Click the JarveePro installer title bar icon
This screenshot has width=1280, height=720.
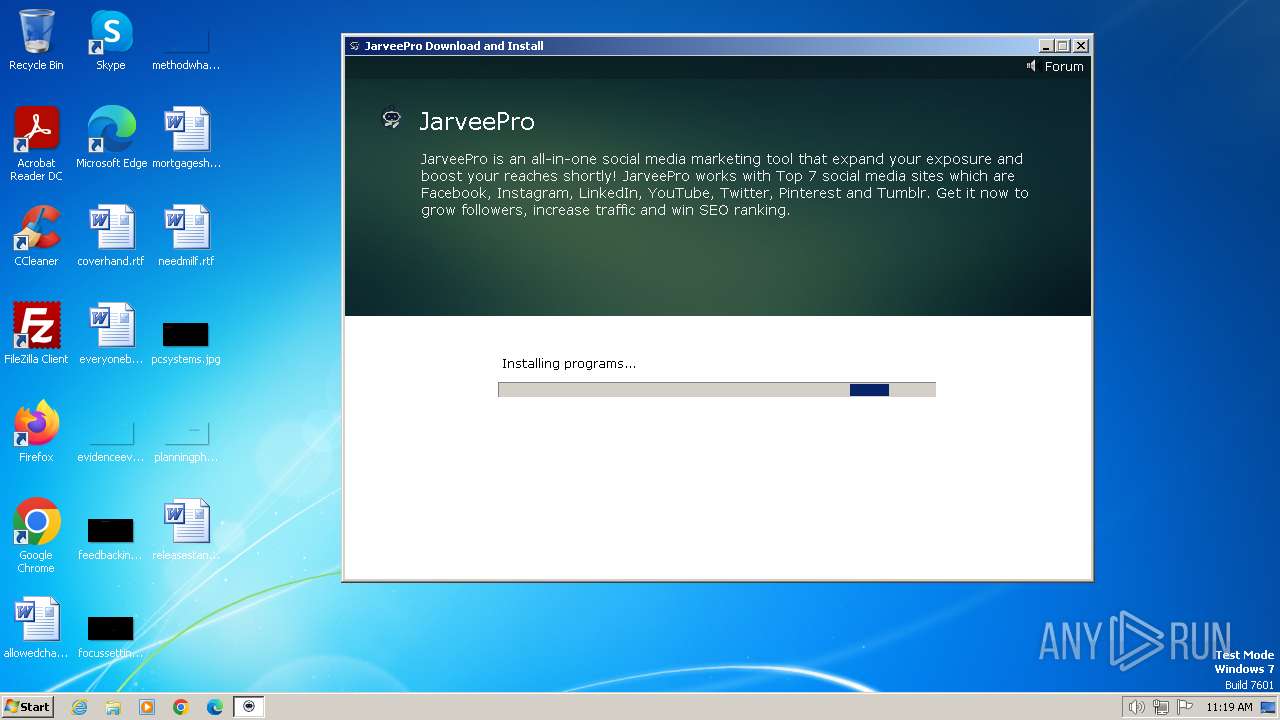pyautogui.click(x=354, y=46)
